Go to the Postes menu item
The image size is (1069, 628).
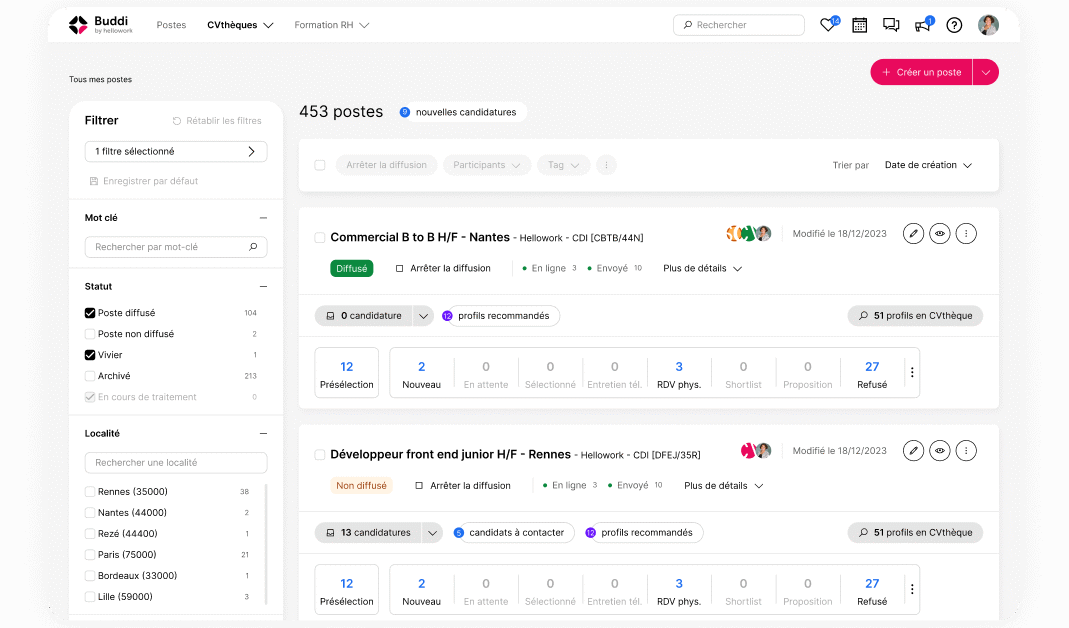pos(171,24)
